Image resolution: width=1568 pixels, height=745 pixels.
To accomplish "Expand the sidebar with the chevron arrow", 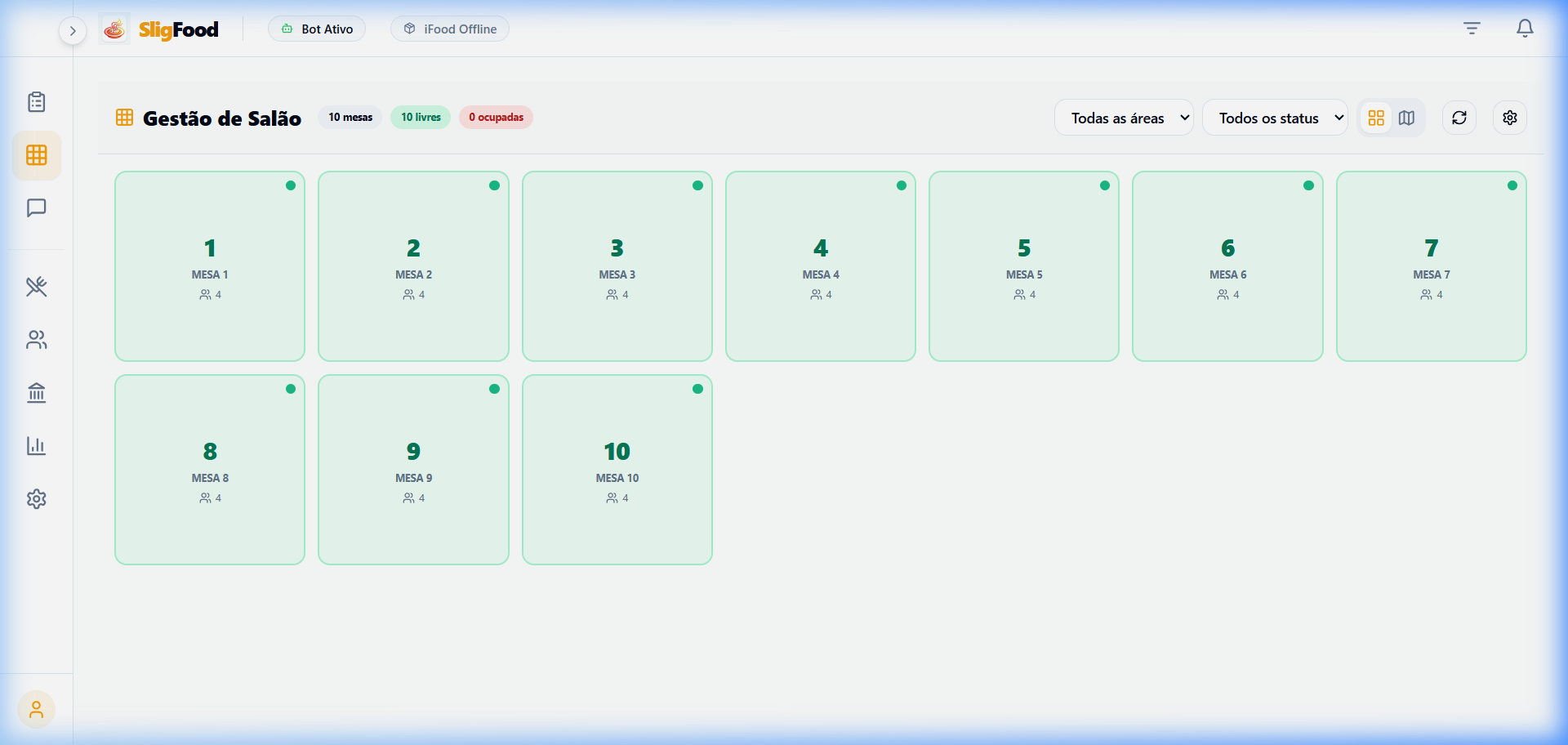I will (73, 31).
